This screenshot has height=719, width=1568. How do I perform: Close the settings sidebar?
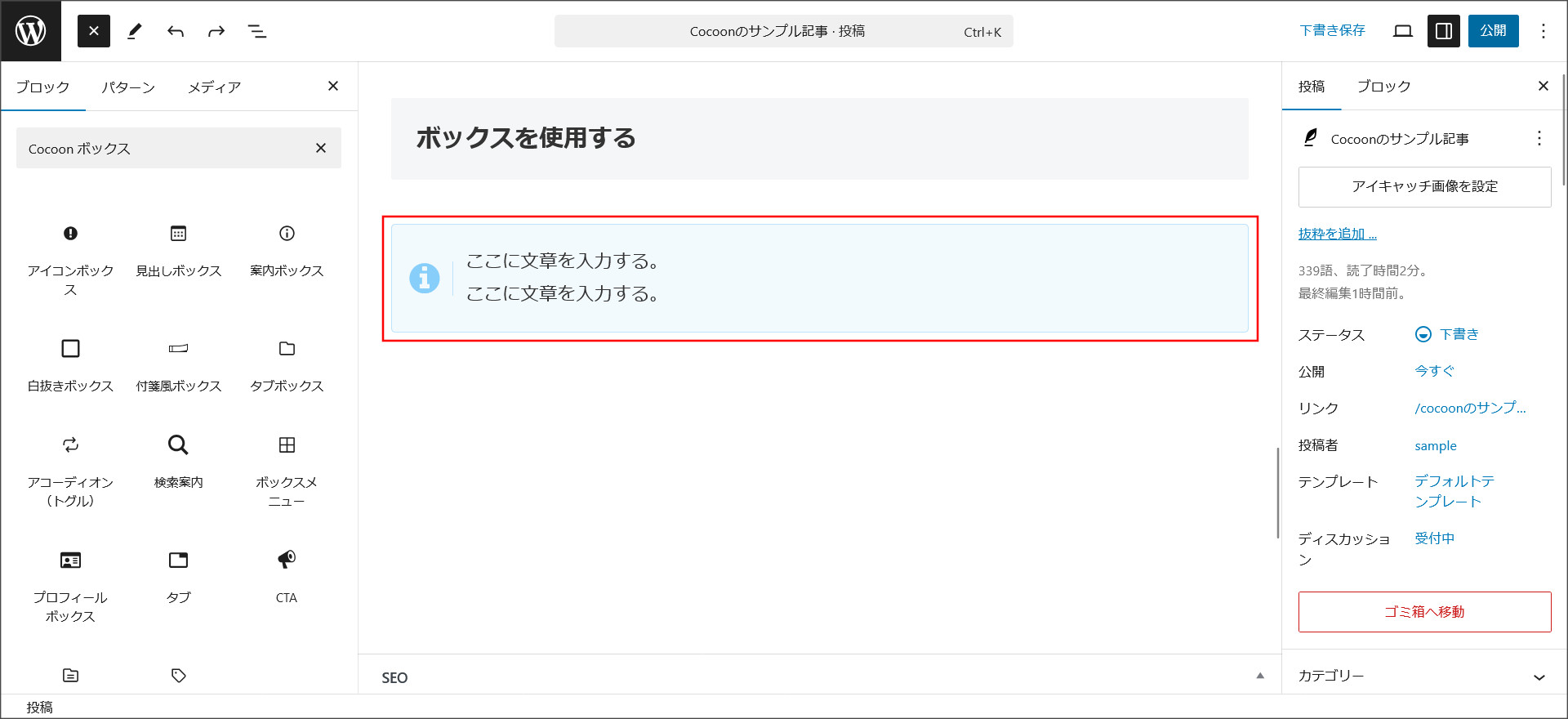(1543, 86)
